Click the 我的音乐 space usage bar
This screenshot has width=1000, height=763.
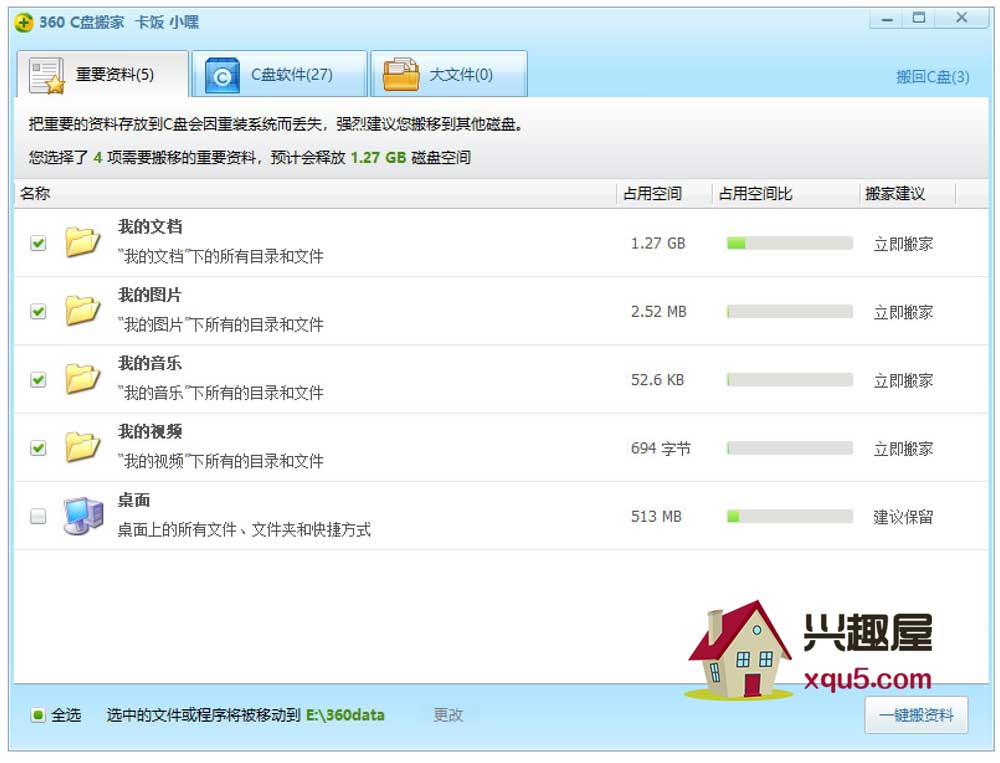790,380
